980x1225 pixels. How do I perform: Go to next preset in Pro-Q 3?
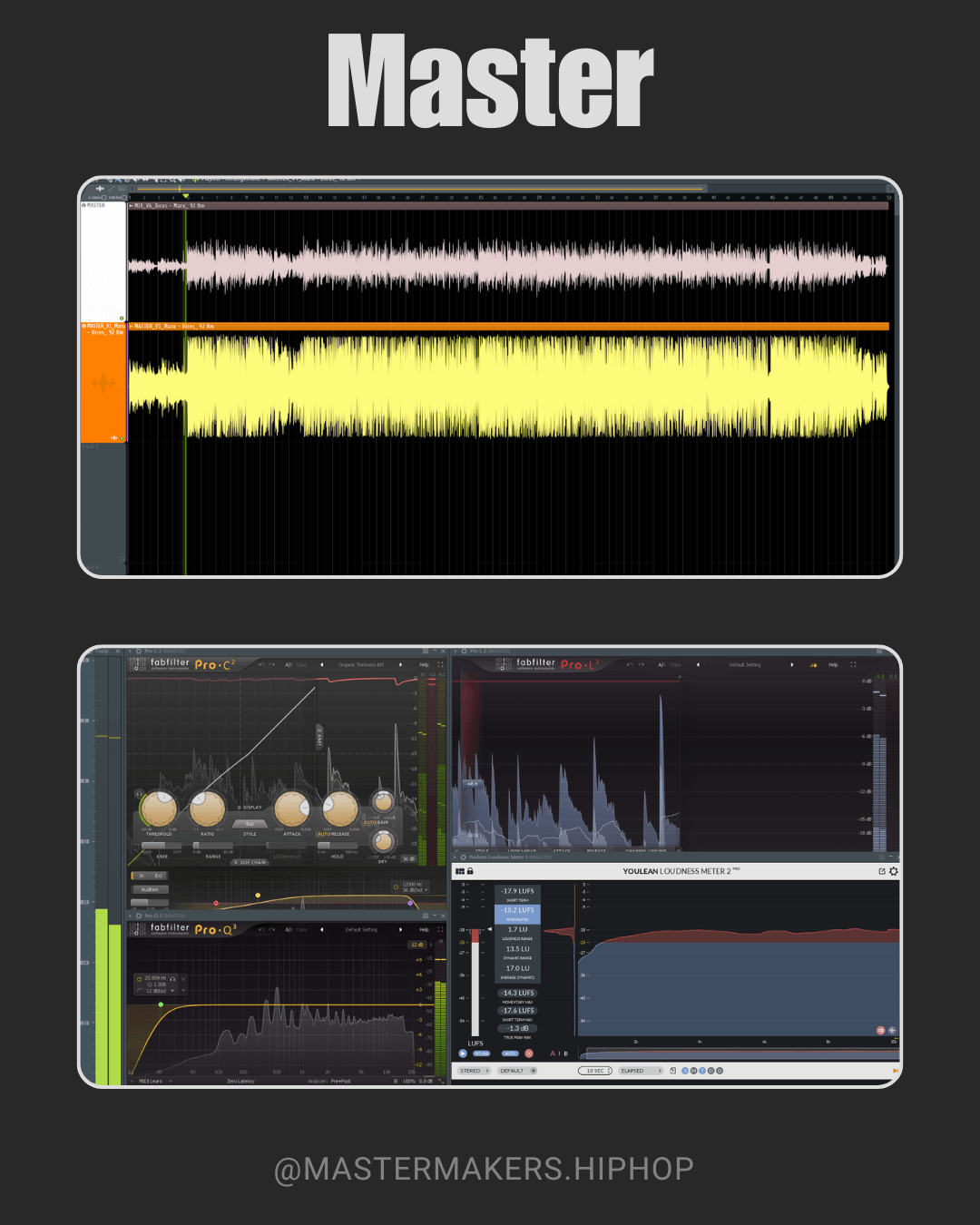point(400,929)
